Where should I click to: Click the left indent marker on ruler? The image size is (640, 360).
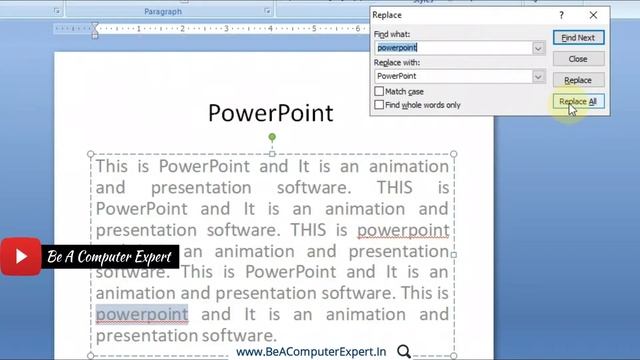pos(95,35)
